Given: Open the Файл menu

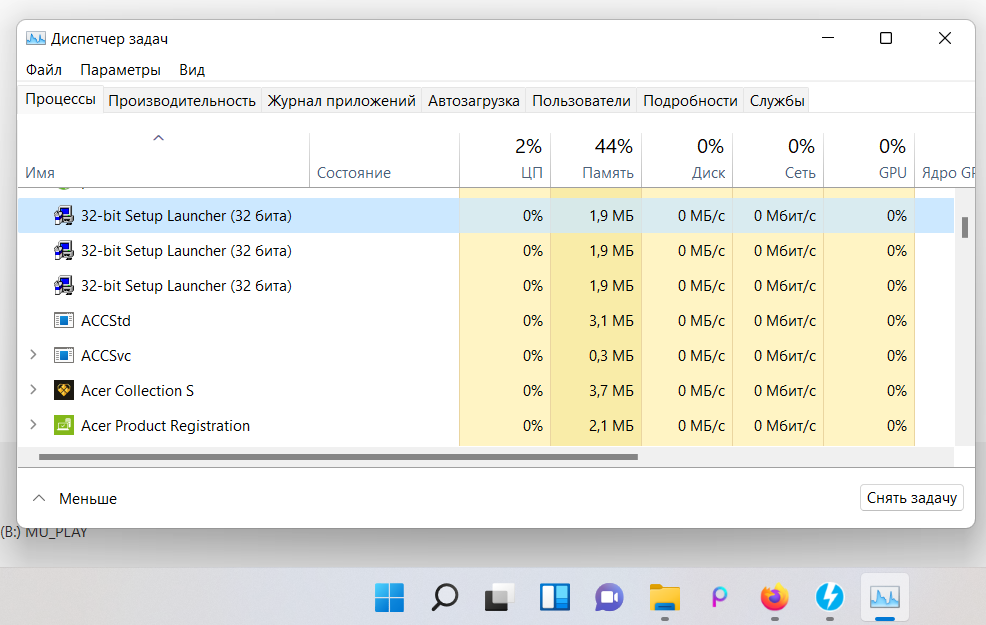Looking at the screenshot, I should (43, 70).
